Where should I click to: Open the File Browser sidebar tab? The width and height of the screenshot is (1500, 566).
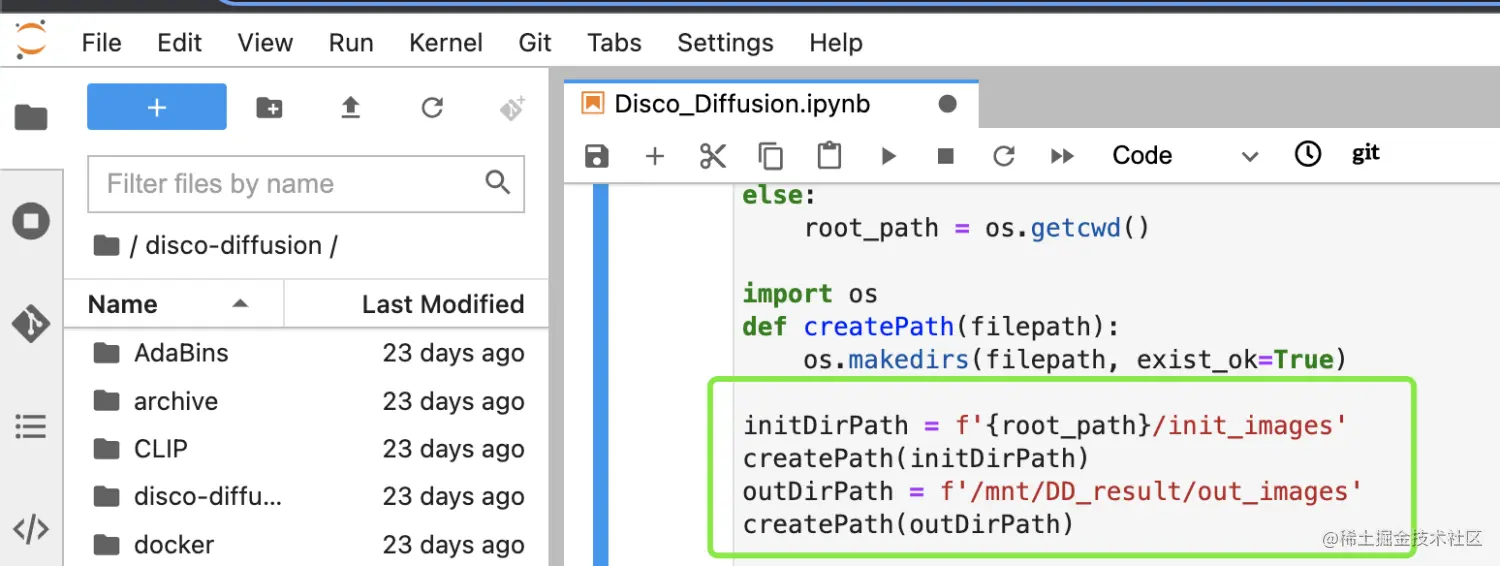(x=31, y=118)
